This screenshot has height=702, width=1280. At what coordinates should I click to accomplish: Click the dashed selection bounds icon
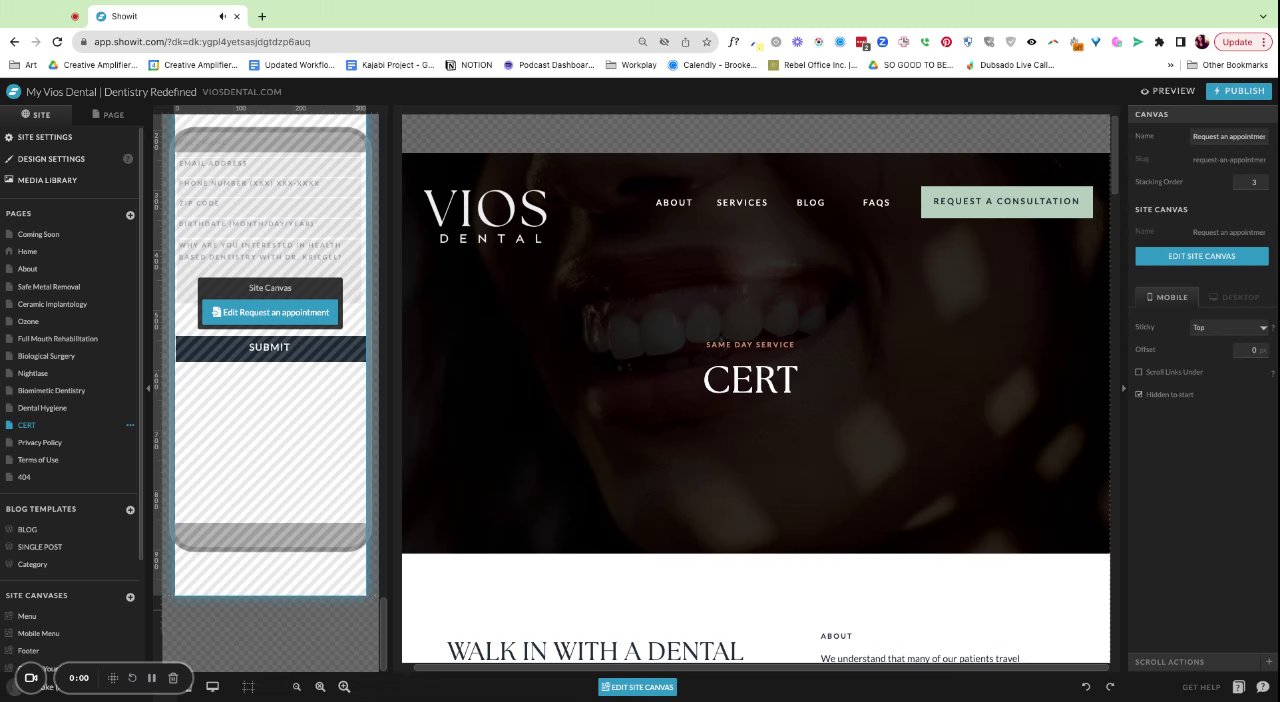coord(248,687)
